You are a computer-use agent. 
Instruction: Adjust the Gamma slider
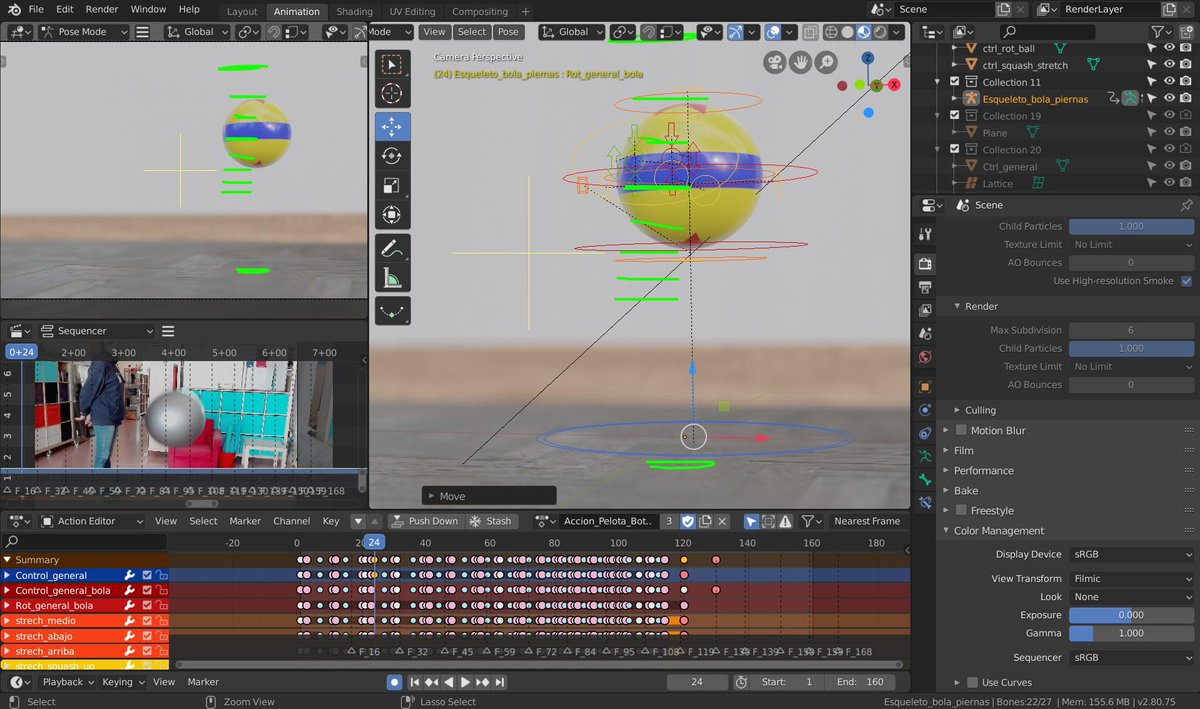[x=1131, y=633]
